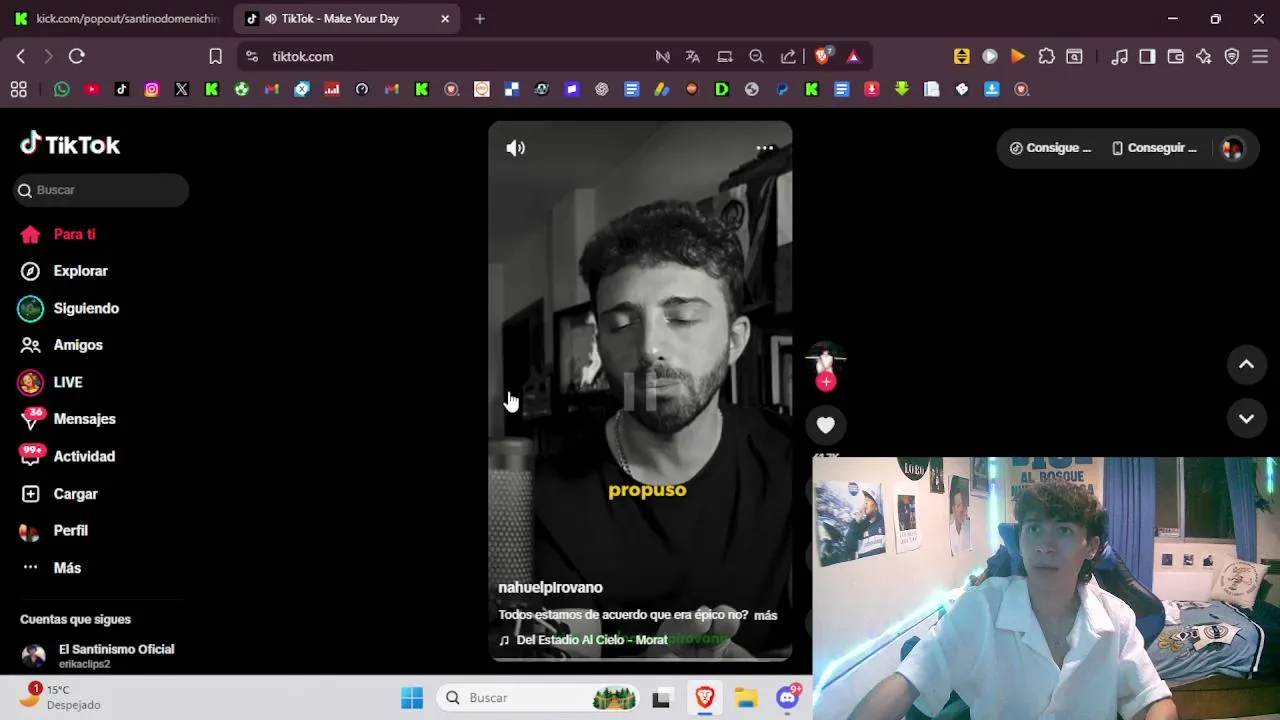
Task: Open Windows Start menu
Action: pyautogui.click(x=412, y=697)
